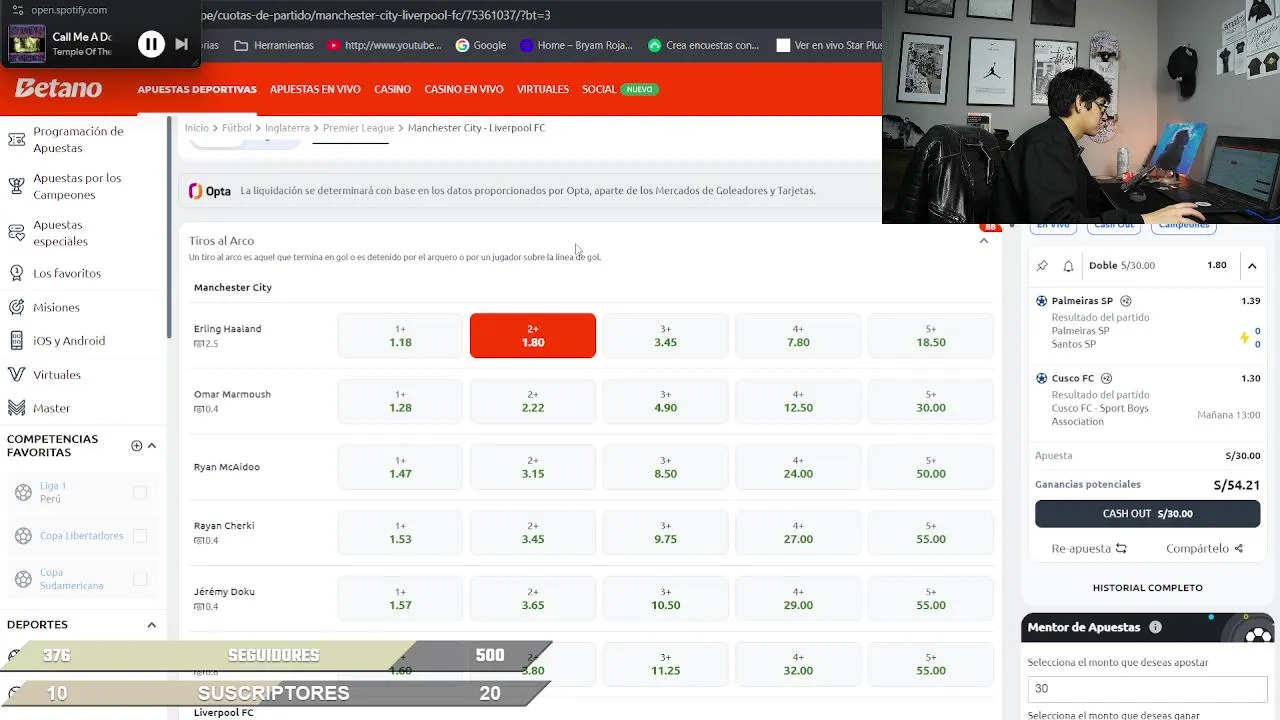Open Los favoritos star icon
The image size is (1280, 720).
pos(16,273)
